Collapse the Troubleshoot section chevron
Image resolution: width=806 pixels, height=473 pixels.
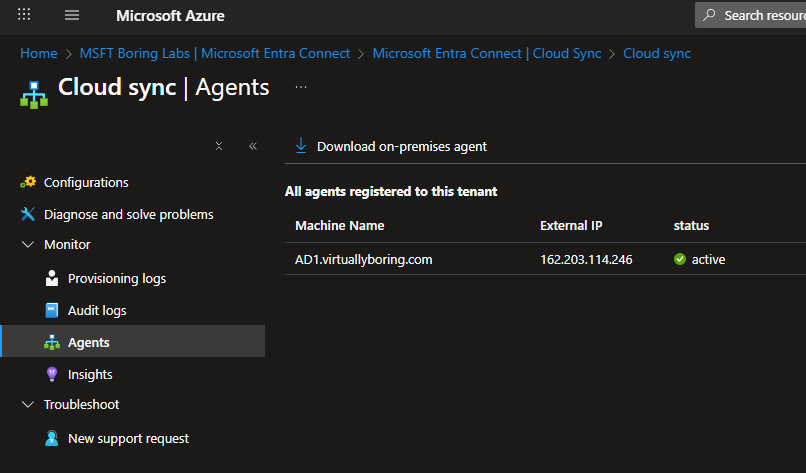(x=28, y=404)
